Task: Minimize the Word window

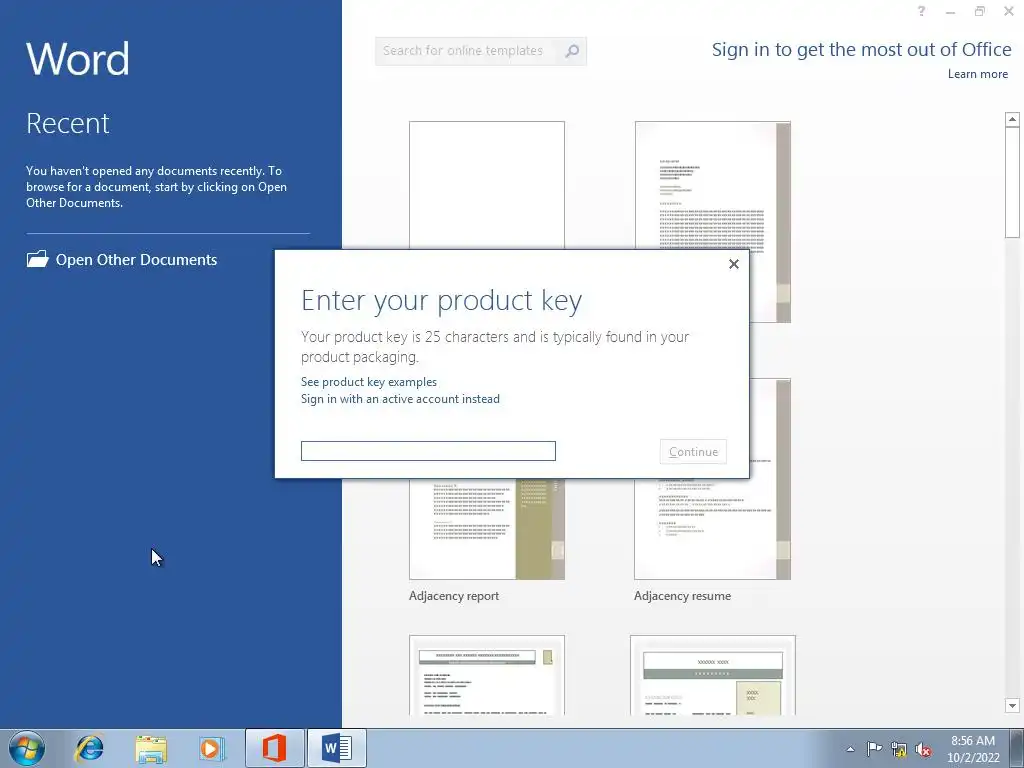Action: (950, 12)
